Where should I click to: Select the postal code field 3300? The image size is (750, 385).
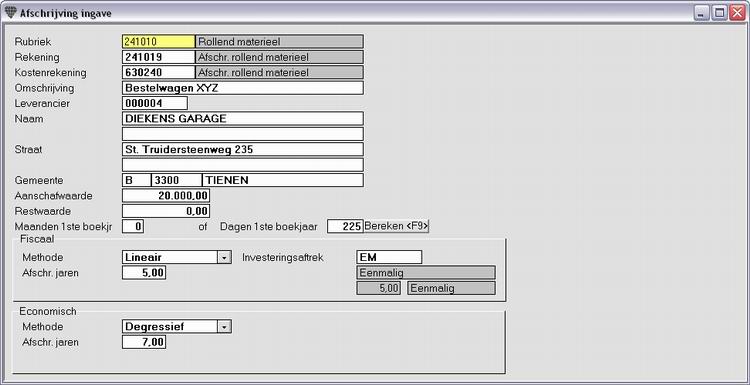[x=176, y=180]
